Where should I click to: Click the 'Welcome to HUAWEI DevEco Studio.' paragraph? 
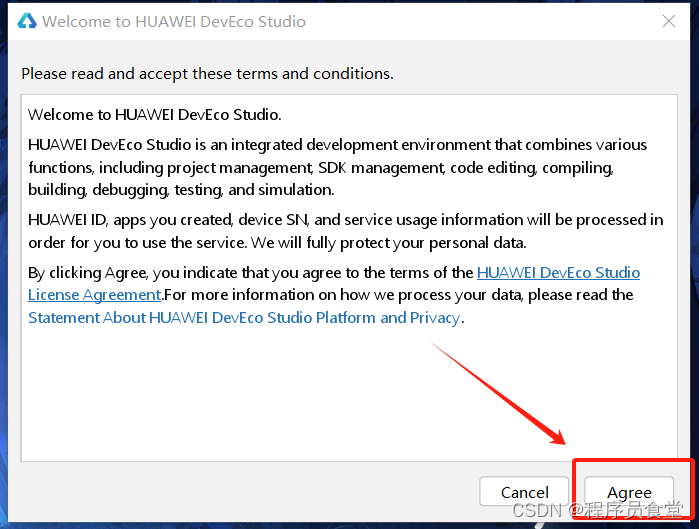[x=155, y=115]
